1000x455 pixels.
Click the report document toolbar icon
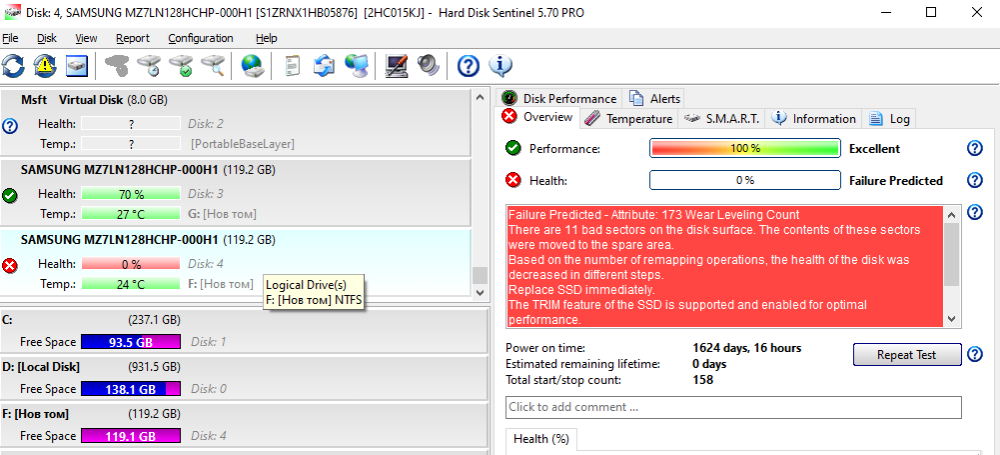(x=292, y=66)
